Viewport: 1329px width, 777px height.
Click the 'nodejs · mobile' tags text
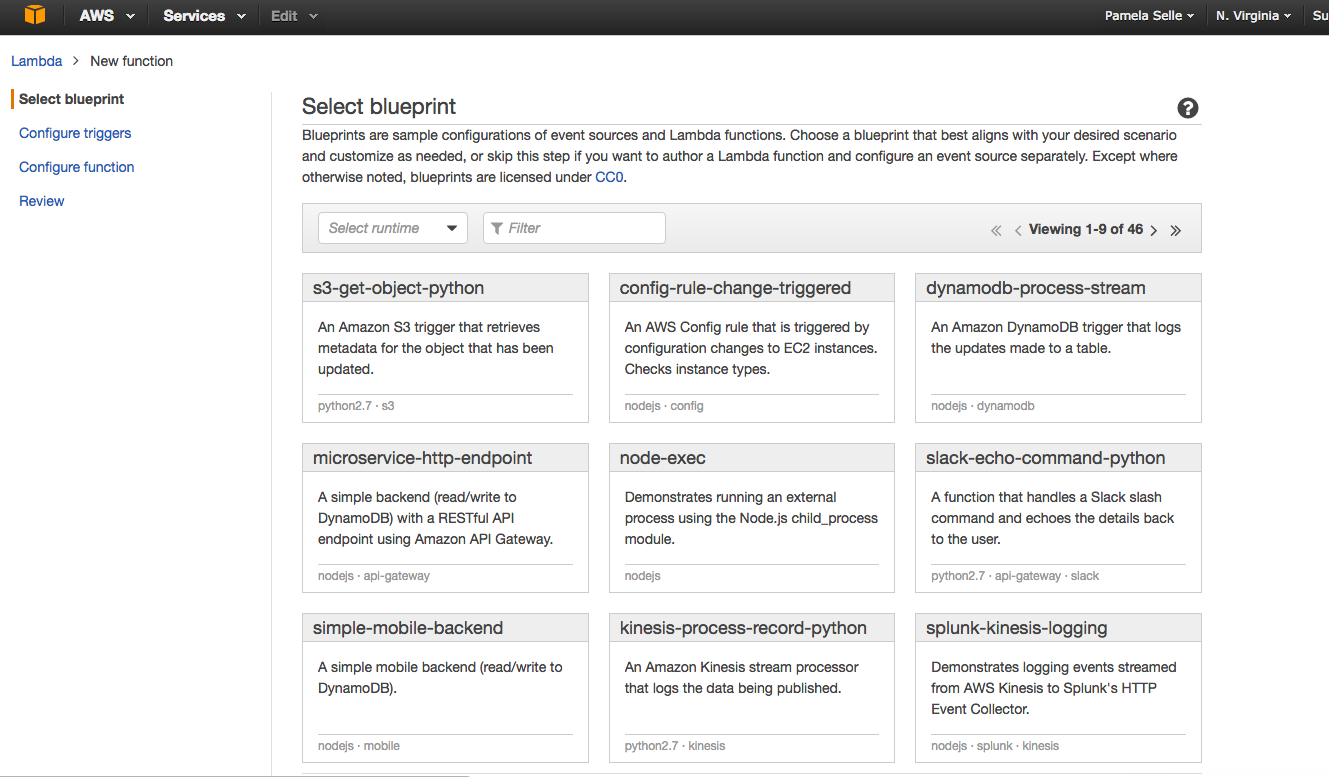pyautogui.click(x=359, y=746)
